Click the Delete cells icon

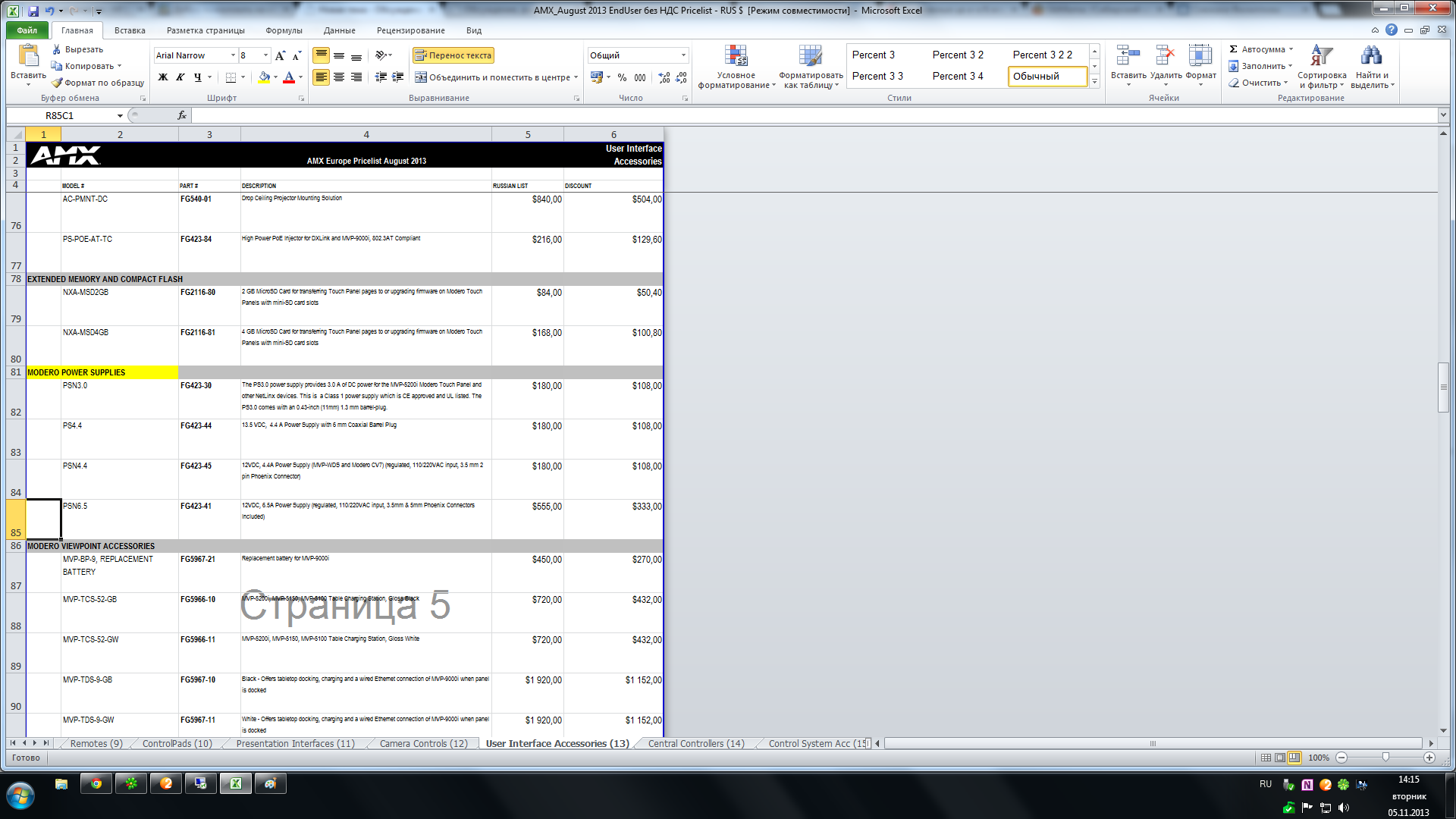(x=1166, y=56)
